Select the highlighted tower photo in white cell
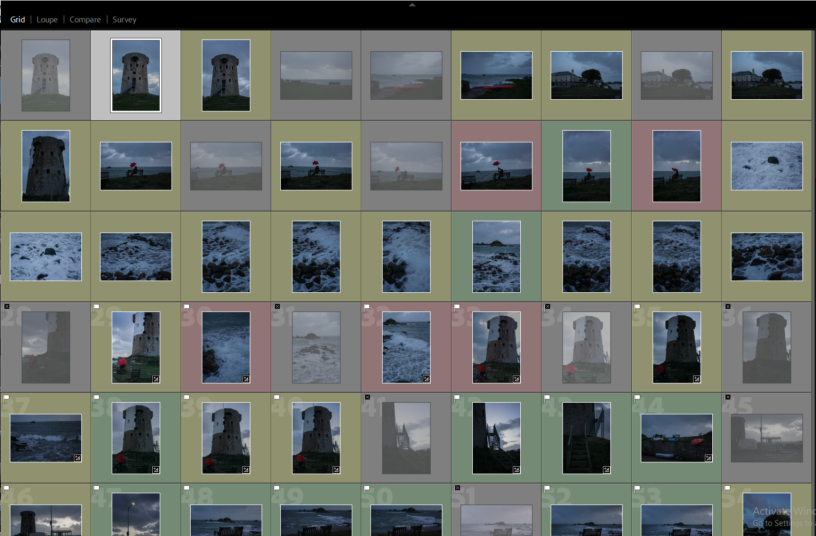The width and height of the screenshot is (816, 536). [136, 75]
